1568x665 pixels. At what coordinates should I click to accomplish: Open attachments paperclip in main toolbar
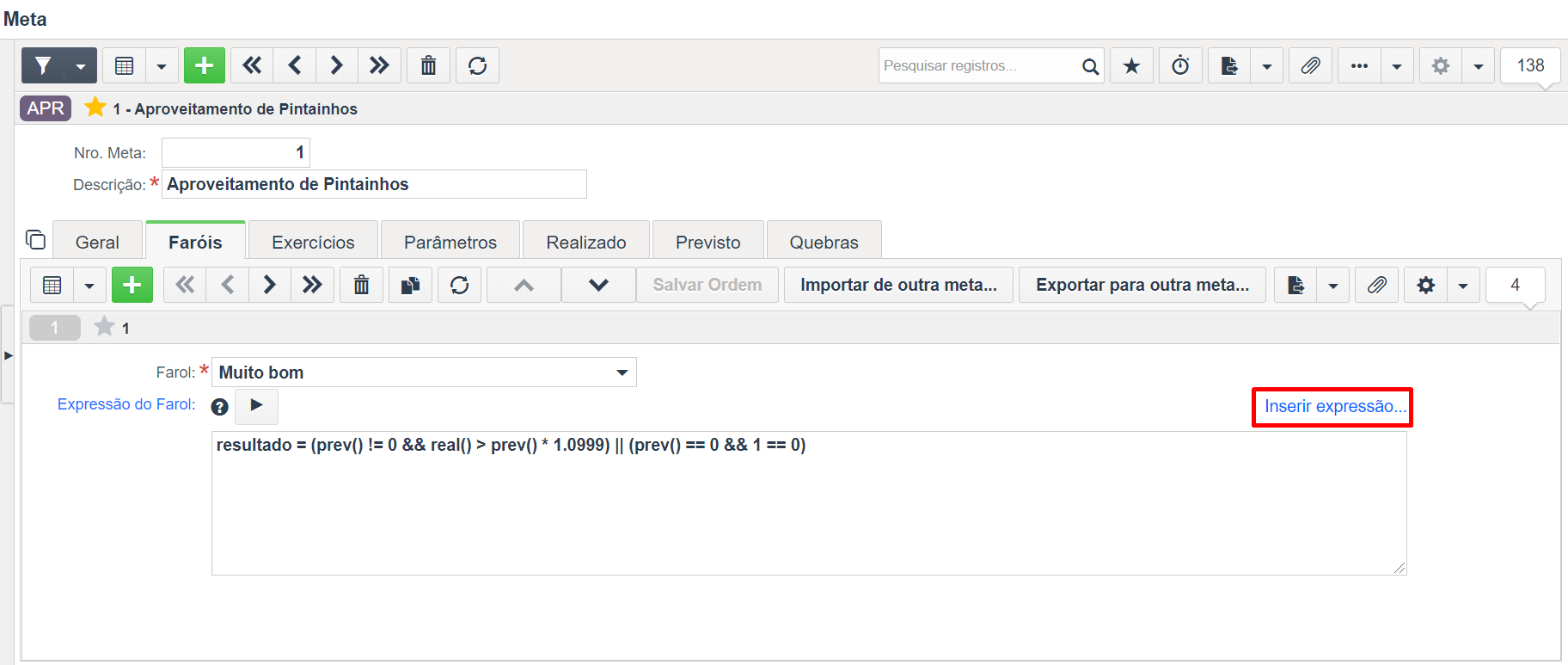click(x=1310, y=65)
